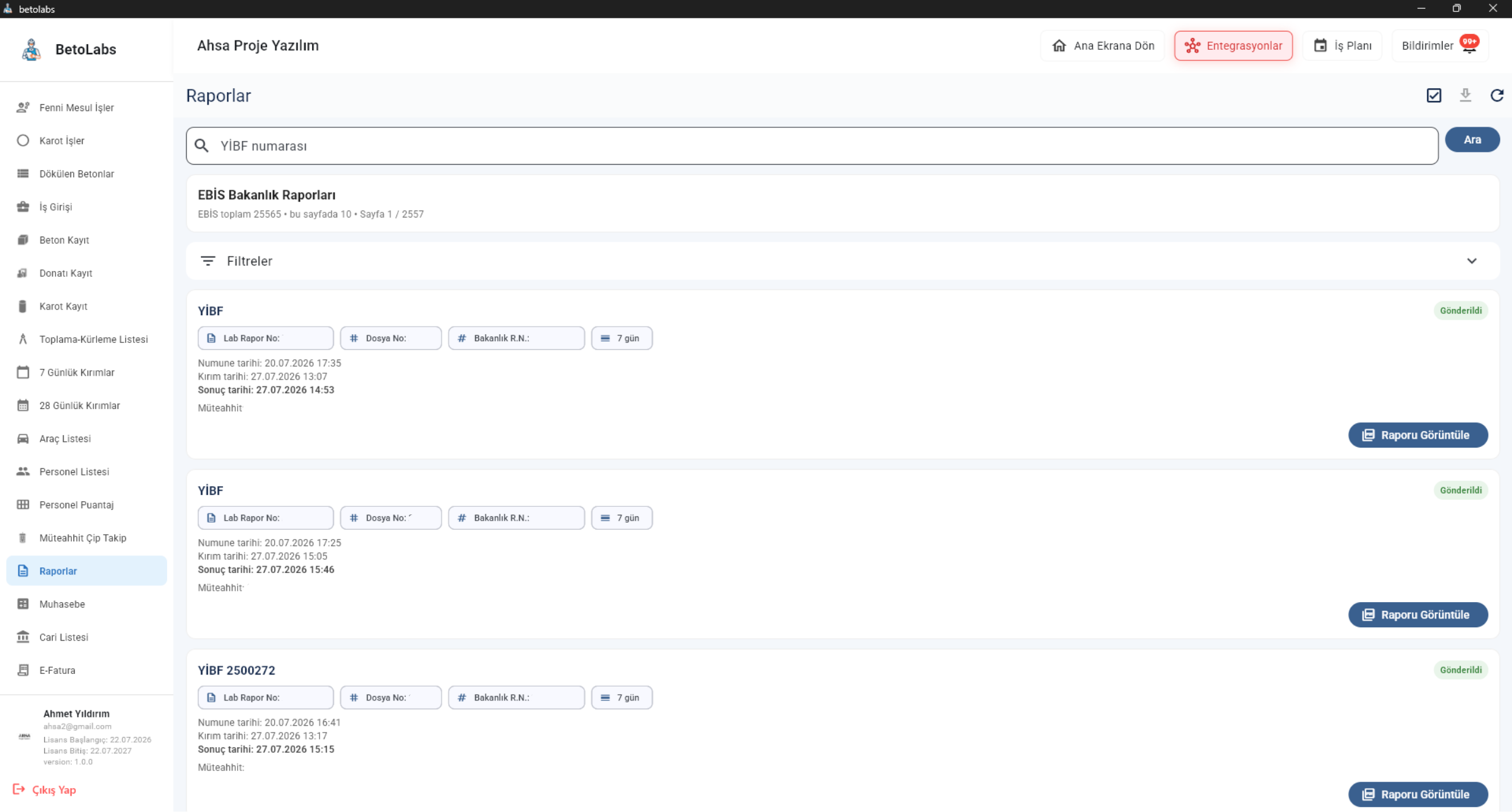Viewport: 1512px width, 812px height.
Task: View report with Sonuç tarihi 27.07.2026 14:53
Action: point(1418,435)
